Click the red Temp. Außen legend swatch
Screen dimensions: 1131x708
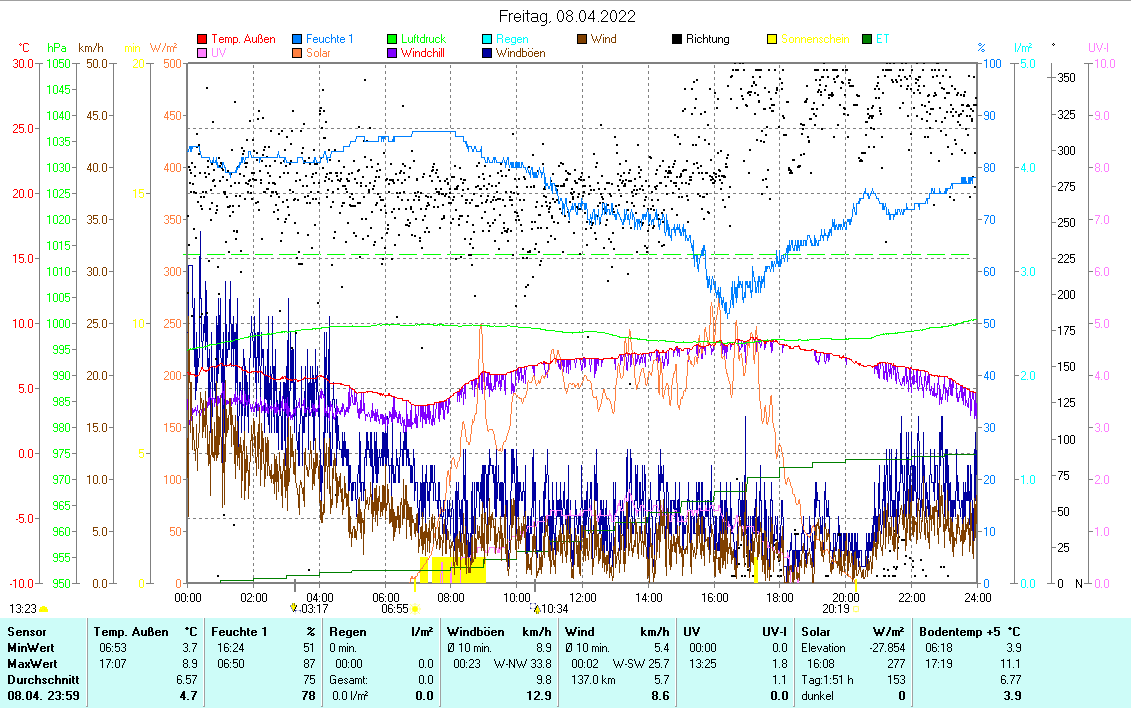(x=203, y=40)
